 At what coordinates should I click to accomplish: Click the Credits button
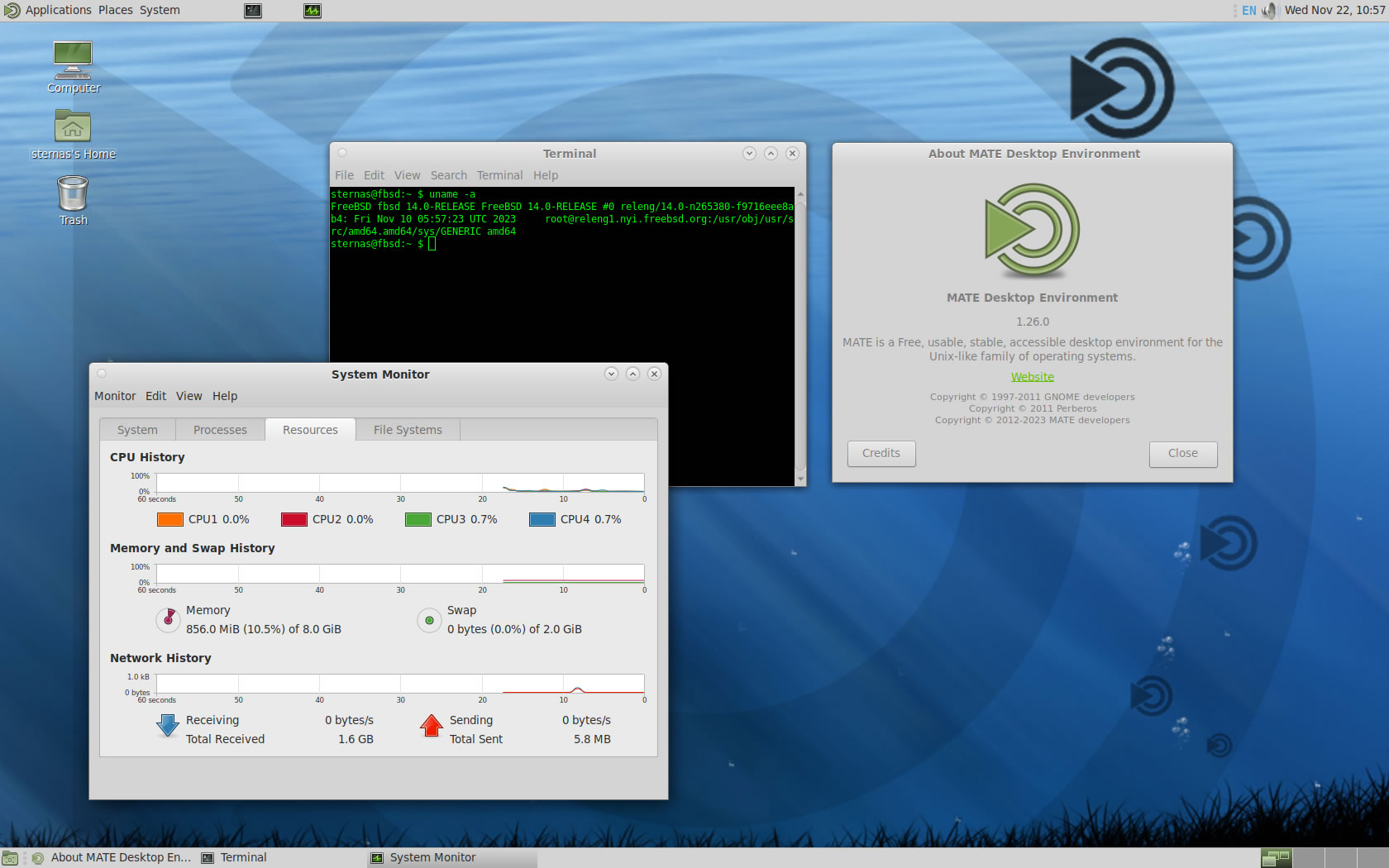point(881,454)
